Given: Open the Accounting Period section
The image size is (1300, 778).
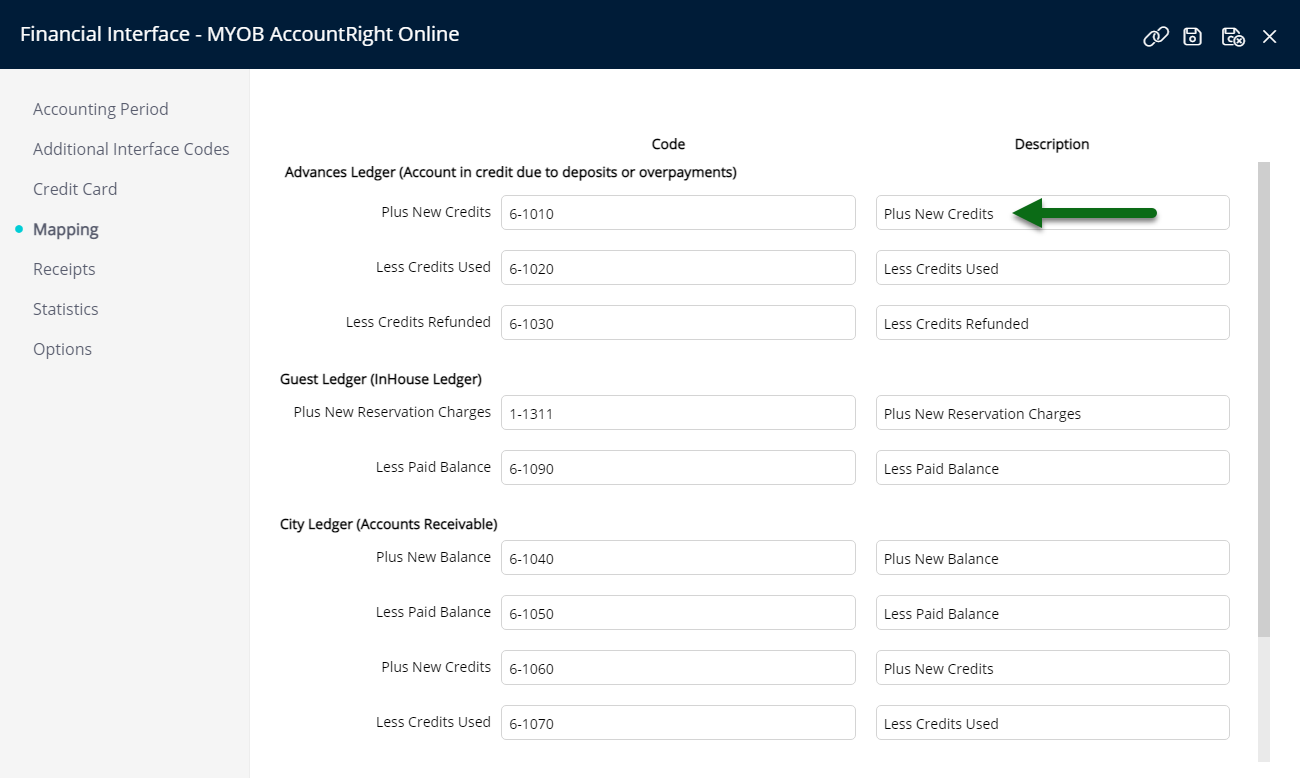Looking at the screenshot, I should tap(100, 109).
